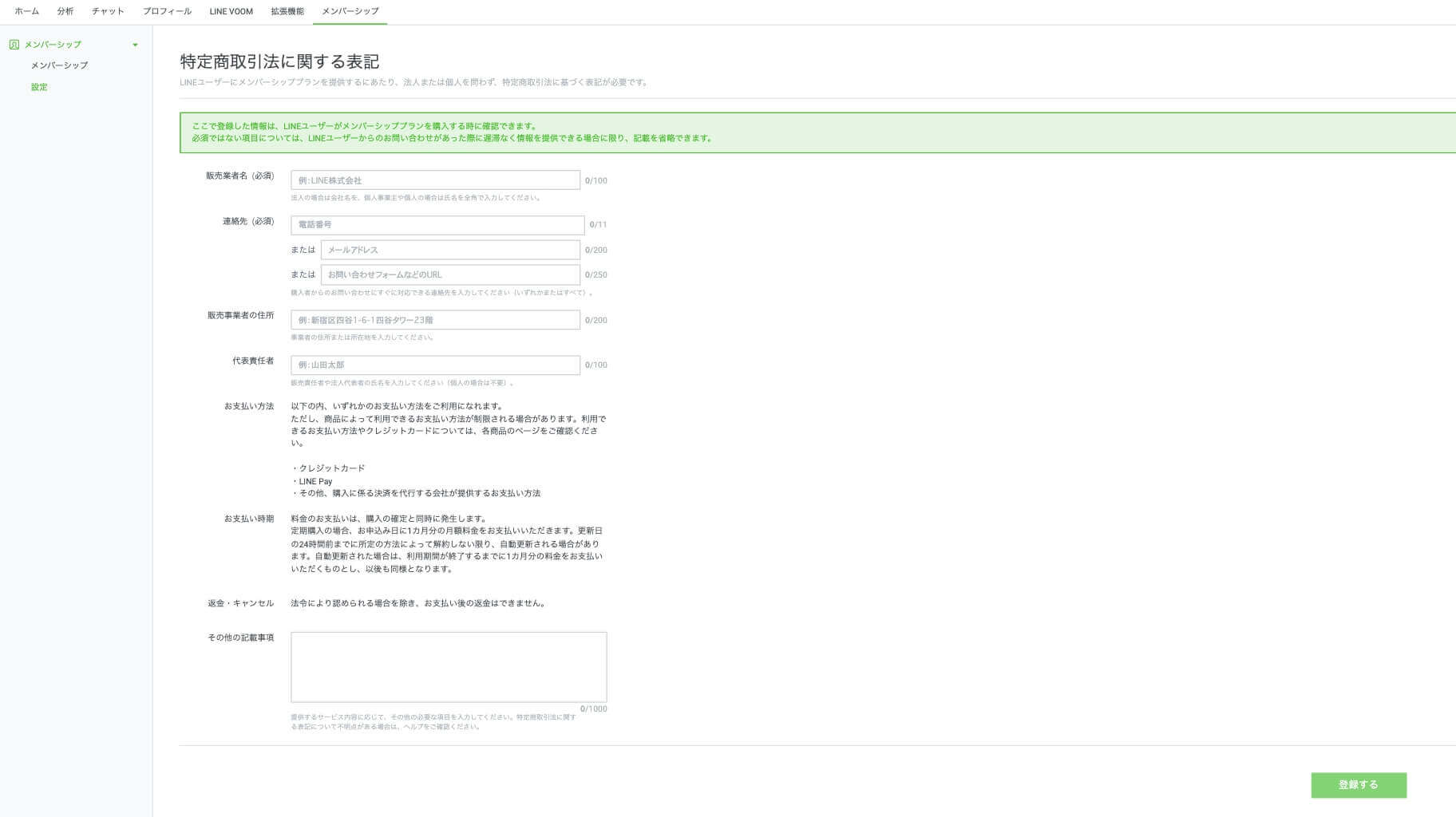This screenshot has width=1456, height=817.
Task: Click the 特定商取引法に関する表記 page heading
Action: [x=279, y=61]
